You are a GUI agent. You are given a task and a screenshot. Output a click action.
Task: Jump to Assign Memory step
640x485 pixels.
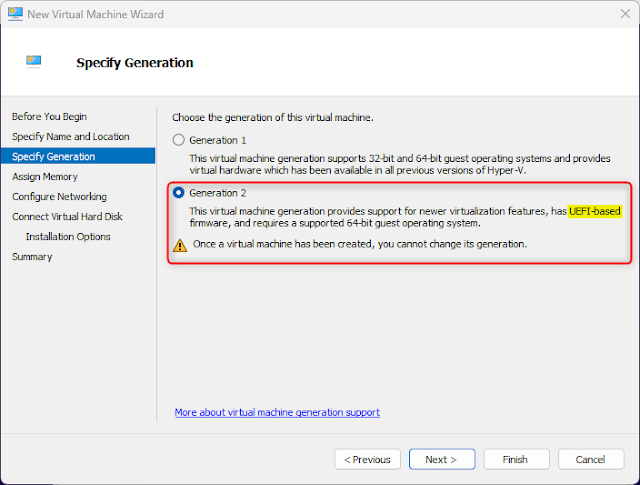coord(45,176)
